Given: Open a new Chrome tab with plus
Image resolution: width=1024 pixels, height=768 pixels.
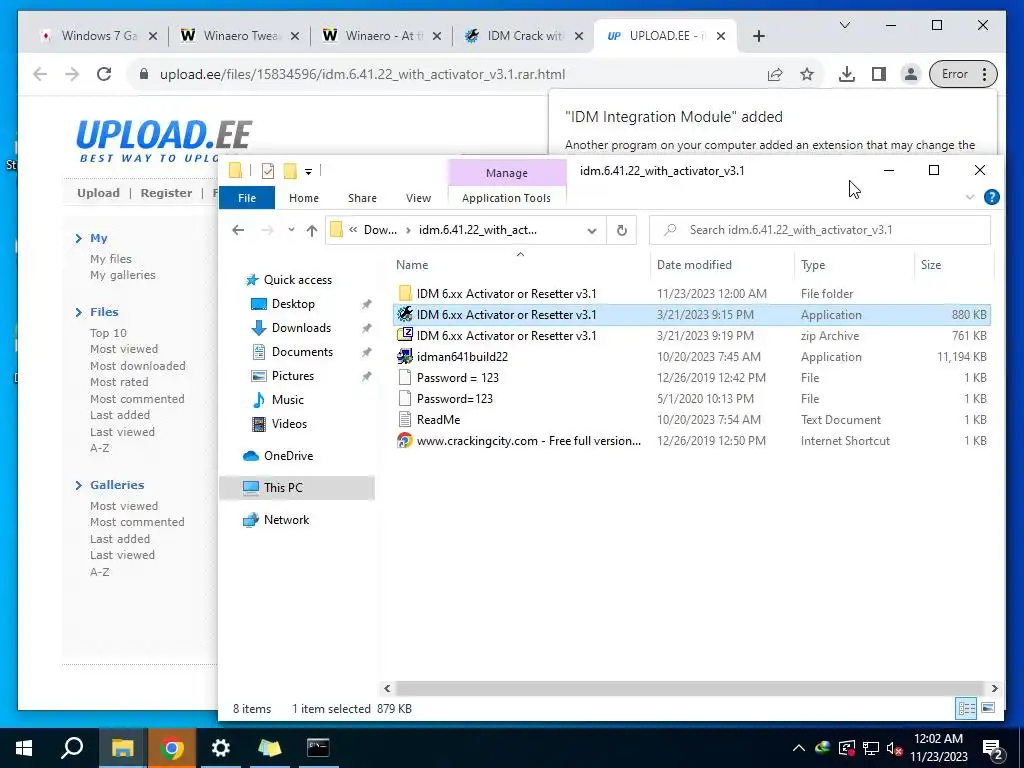Looking at the screenshot, I should coord(758,36).
